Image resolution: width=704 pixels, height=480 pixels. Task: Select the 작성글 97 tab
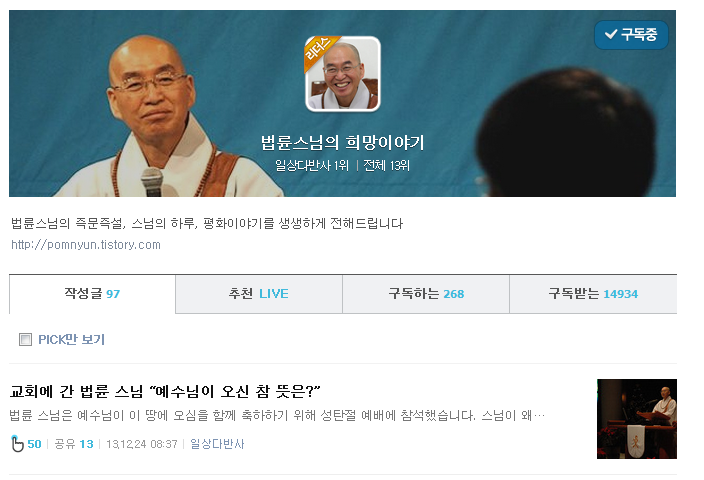pyautogui.click(x=92, y=294)
